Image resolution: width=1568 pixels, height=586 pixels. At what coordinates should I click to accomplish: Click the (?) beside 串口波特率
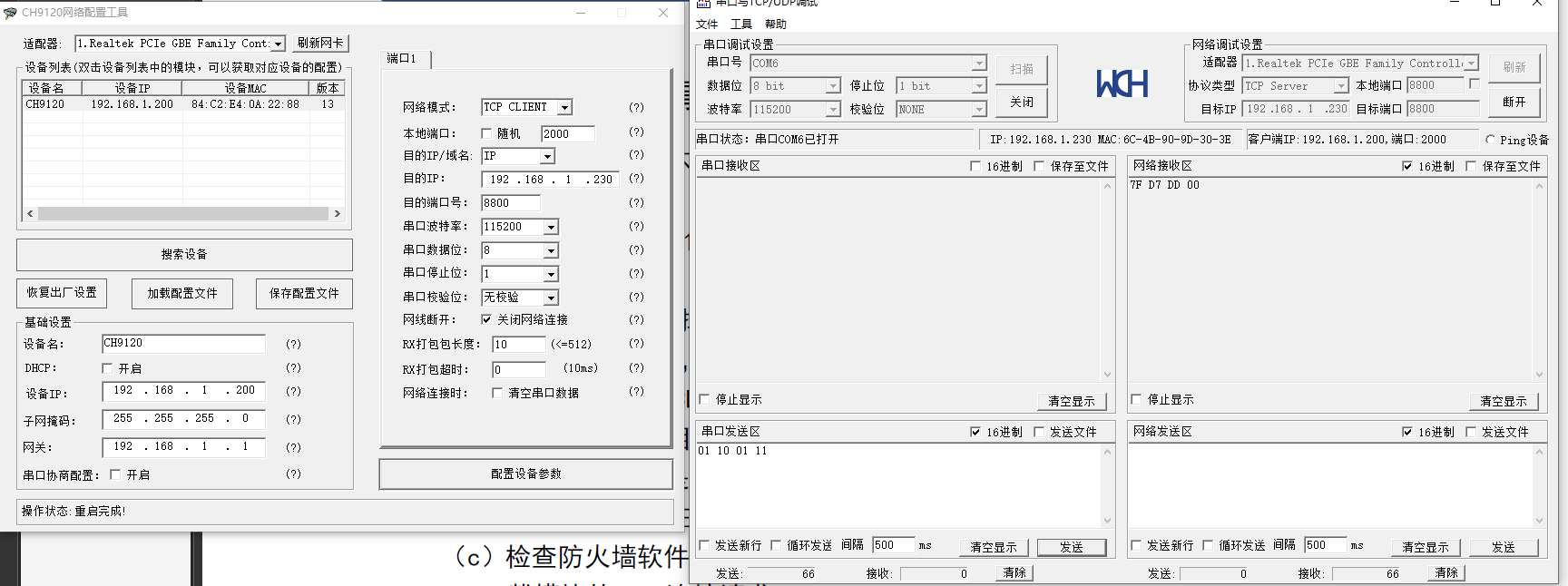(636, 226)
